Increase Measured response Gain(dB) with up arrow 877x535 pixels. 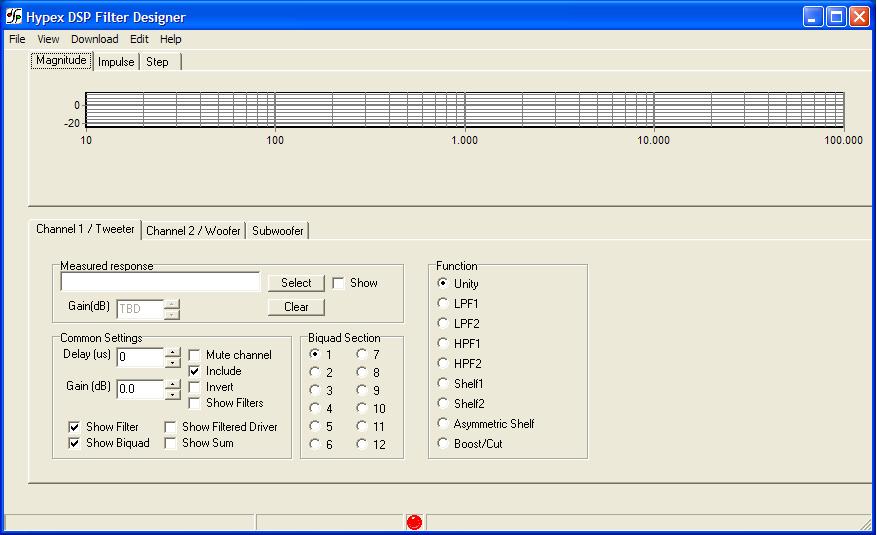click(173, 304)
